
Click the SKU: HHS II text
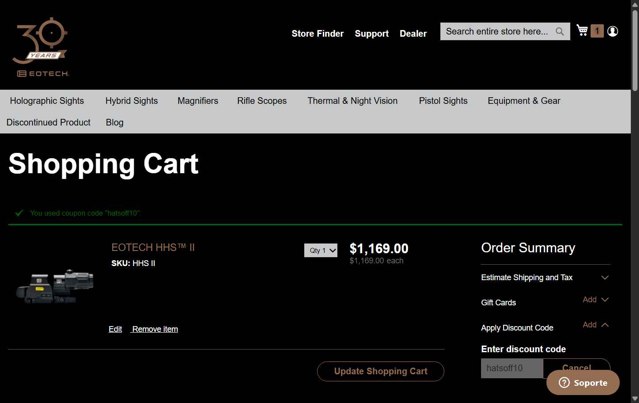click(x=133, y=263)
